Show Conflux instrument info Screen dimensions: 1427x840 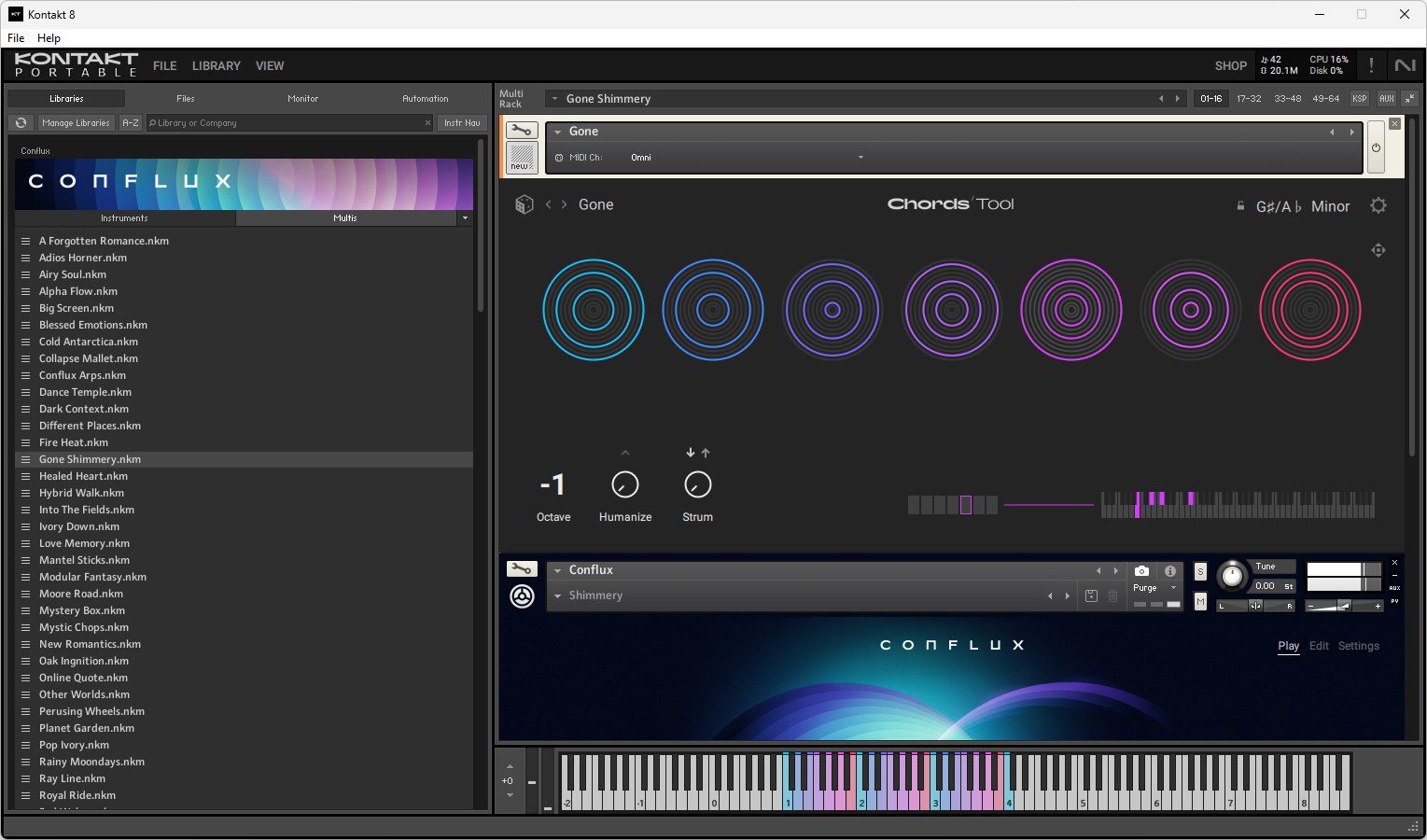pyautogui.click(x=1169, y=570)
